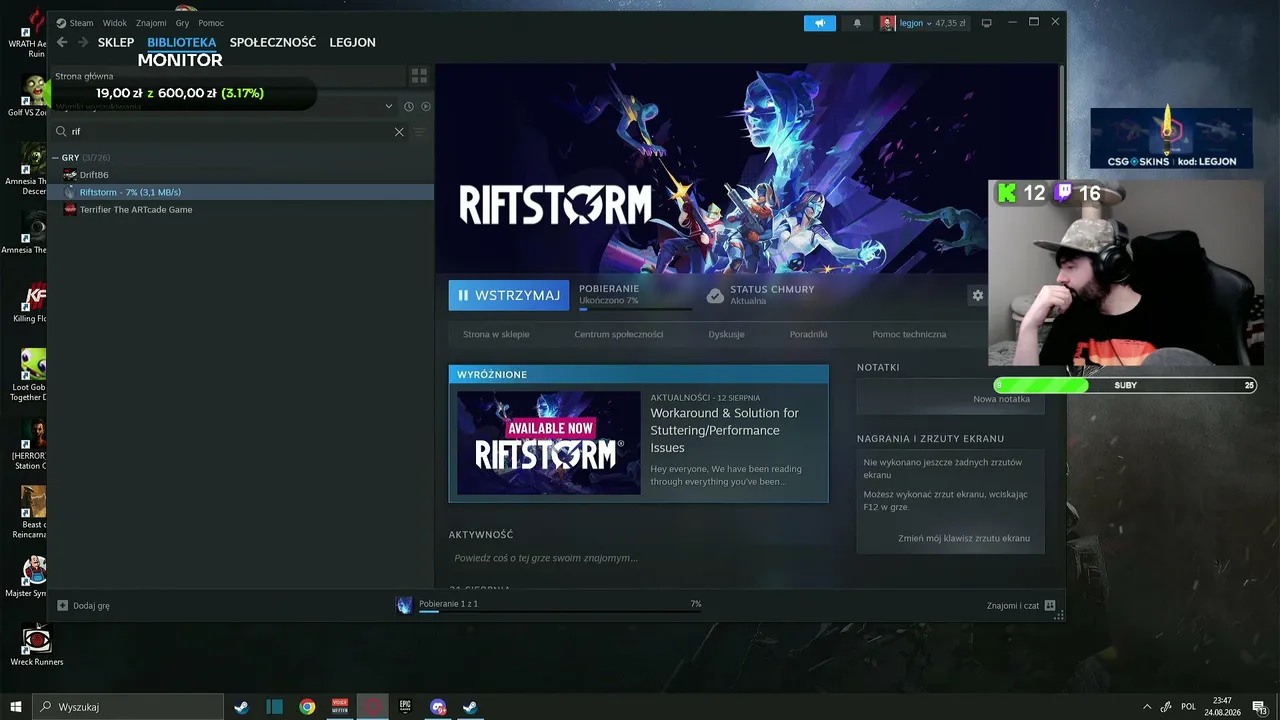Open the Wreck Runners desktop shortcut
The image size is (1280, 720).
click(37, 645)
